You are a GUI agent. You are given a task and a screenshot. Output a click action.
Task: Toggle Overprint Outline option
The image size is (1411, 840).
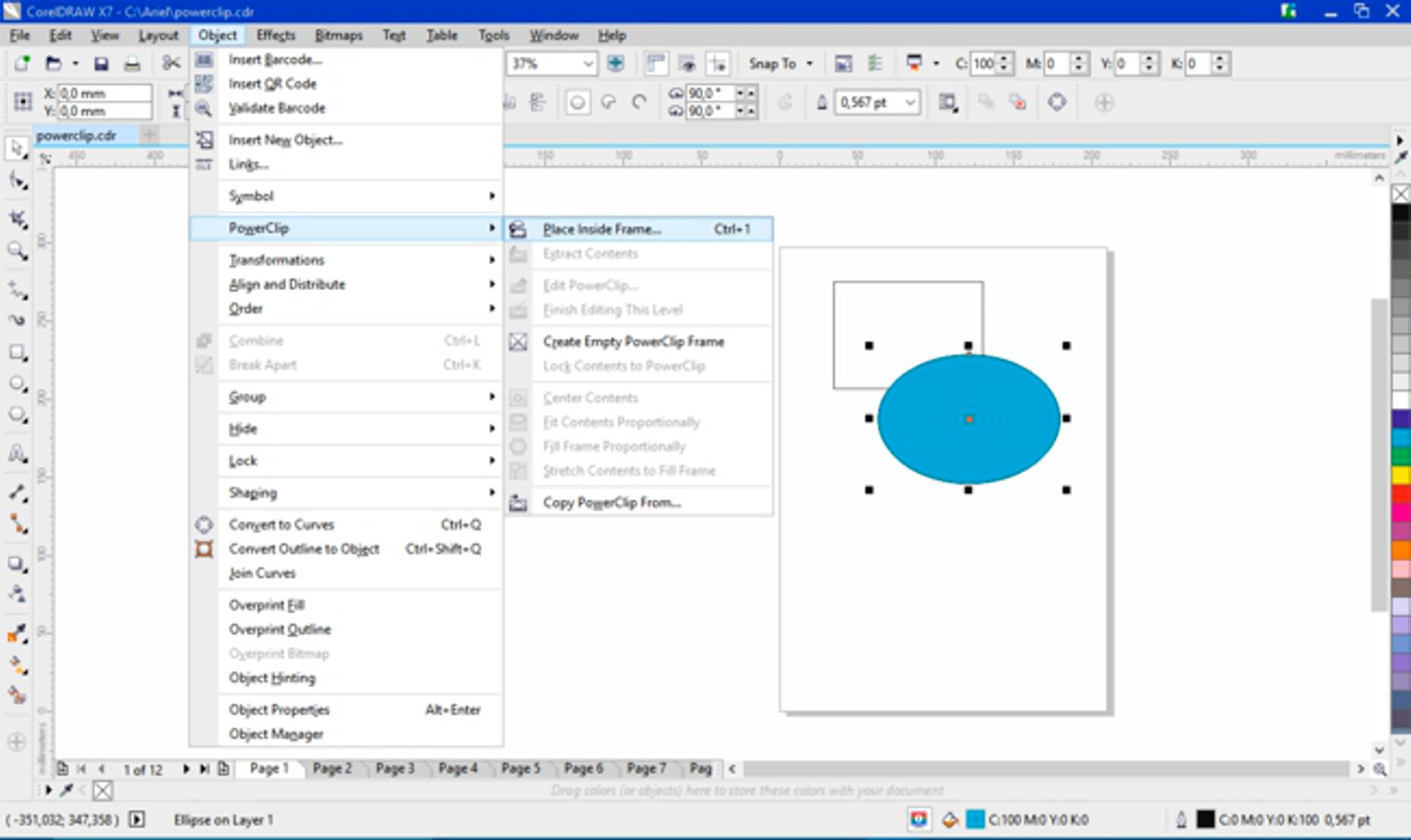point(347,629)
